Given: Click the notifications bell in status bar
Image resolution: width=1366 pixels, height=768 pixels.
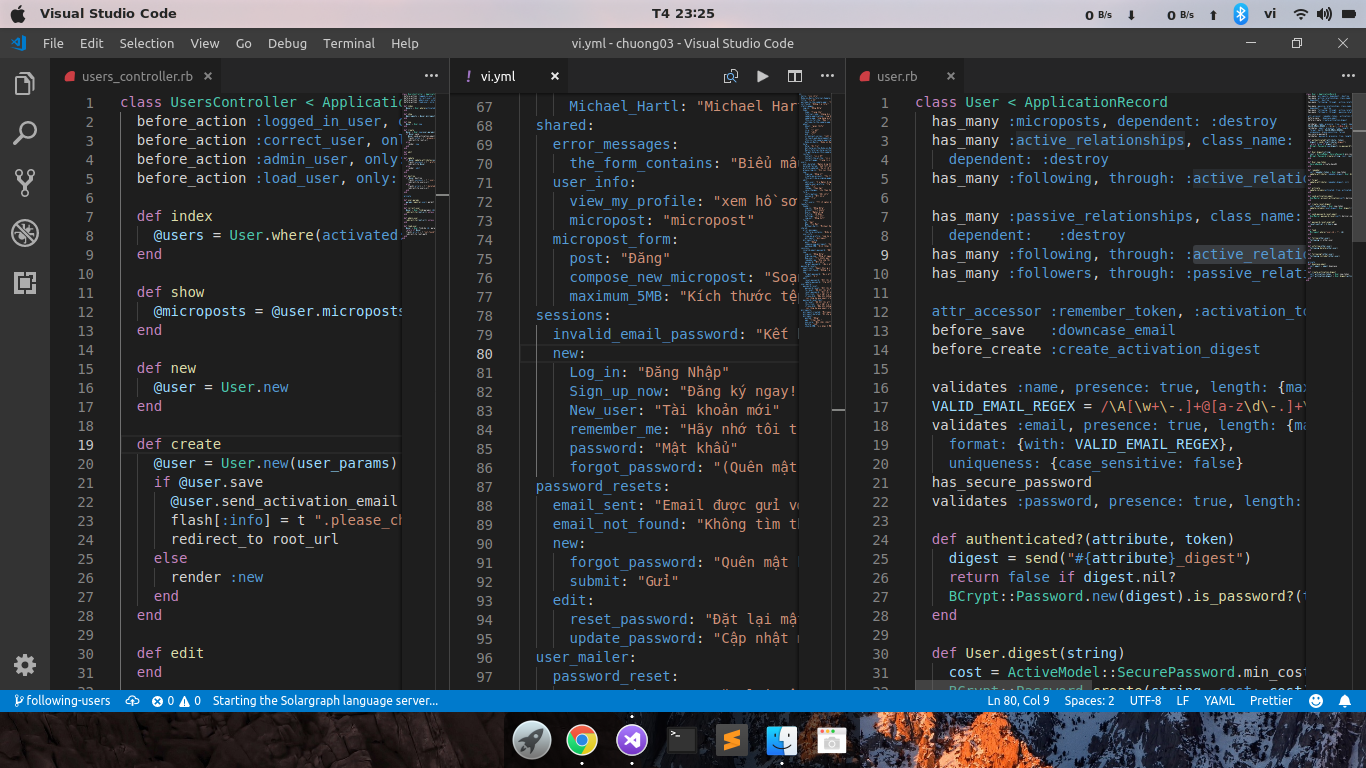Looking at the screenshot, I should pos(1345,701).
